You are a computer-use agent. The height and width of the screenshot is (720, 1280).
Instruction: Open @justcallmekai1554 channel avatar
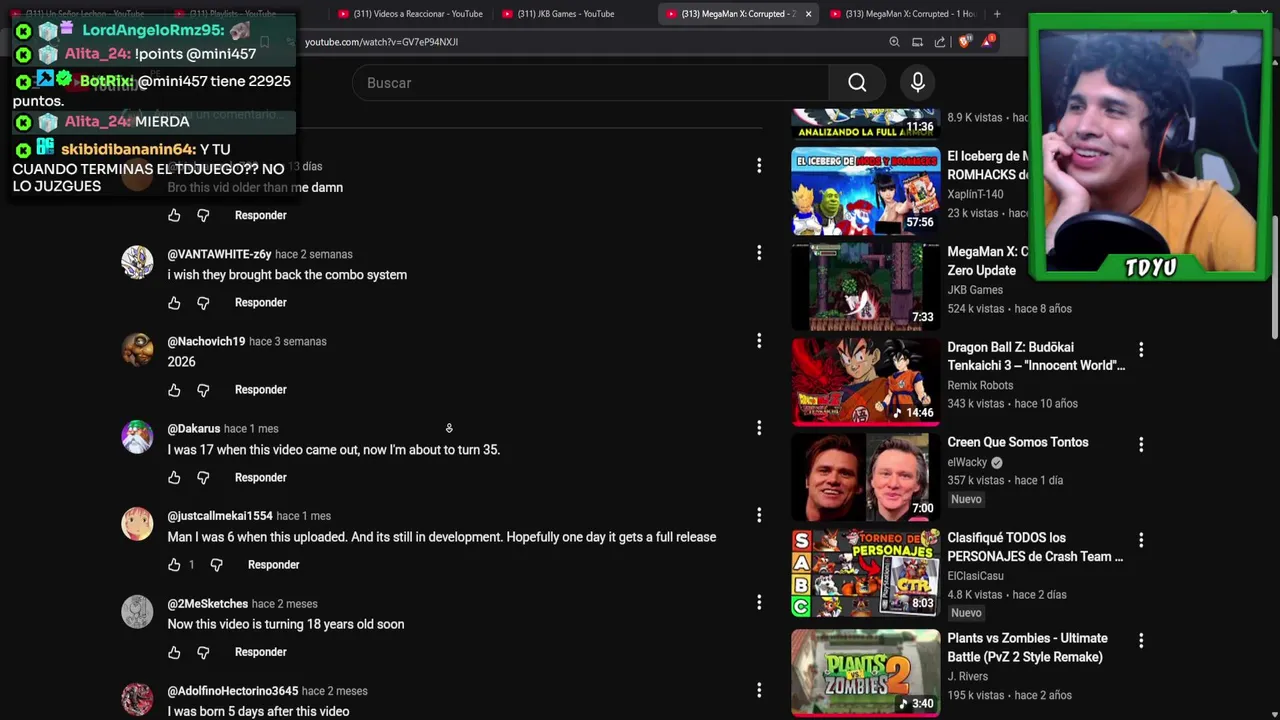coord(137,524)
